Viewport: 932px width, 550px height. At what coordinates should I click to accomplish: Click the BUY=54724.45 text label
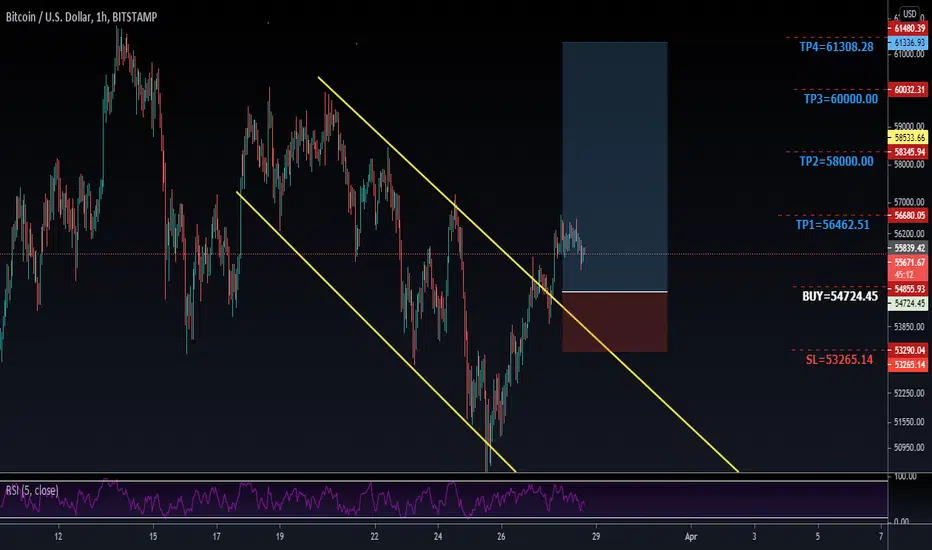point(840,296)
